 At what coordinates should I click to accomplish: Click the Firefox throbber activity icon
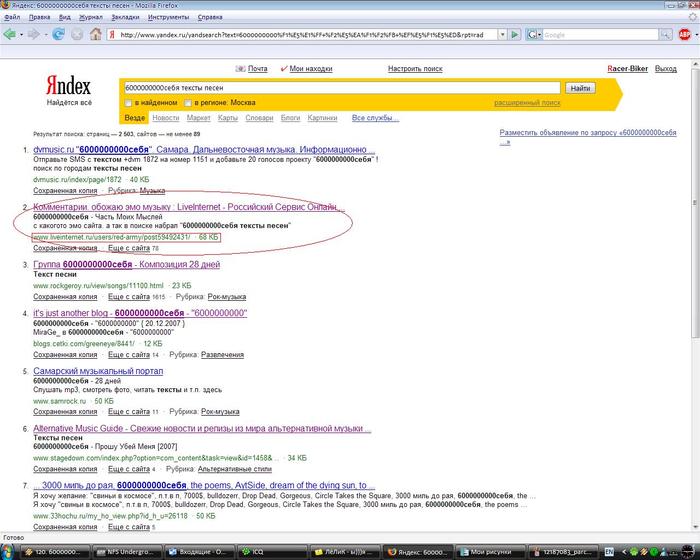pyautogui.click(x=692, y=17)
